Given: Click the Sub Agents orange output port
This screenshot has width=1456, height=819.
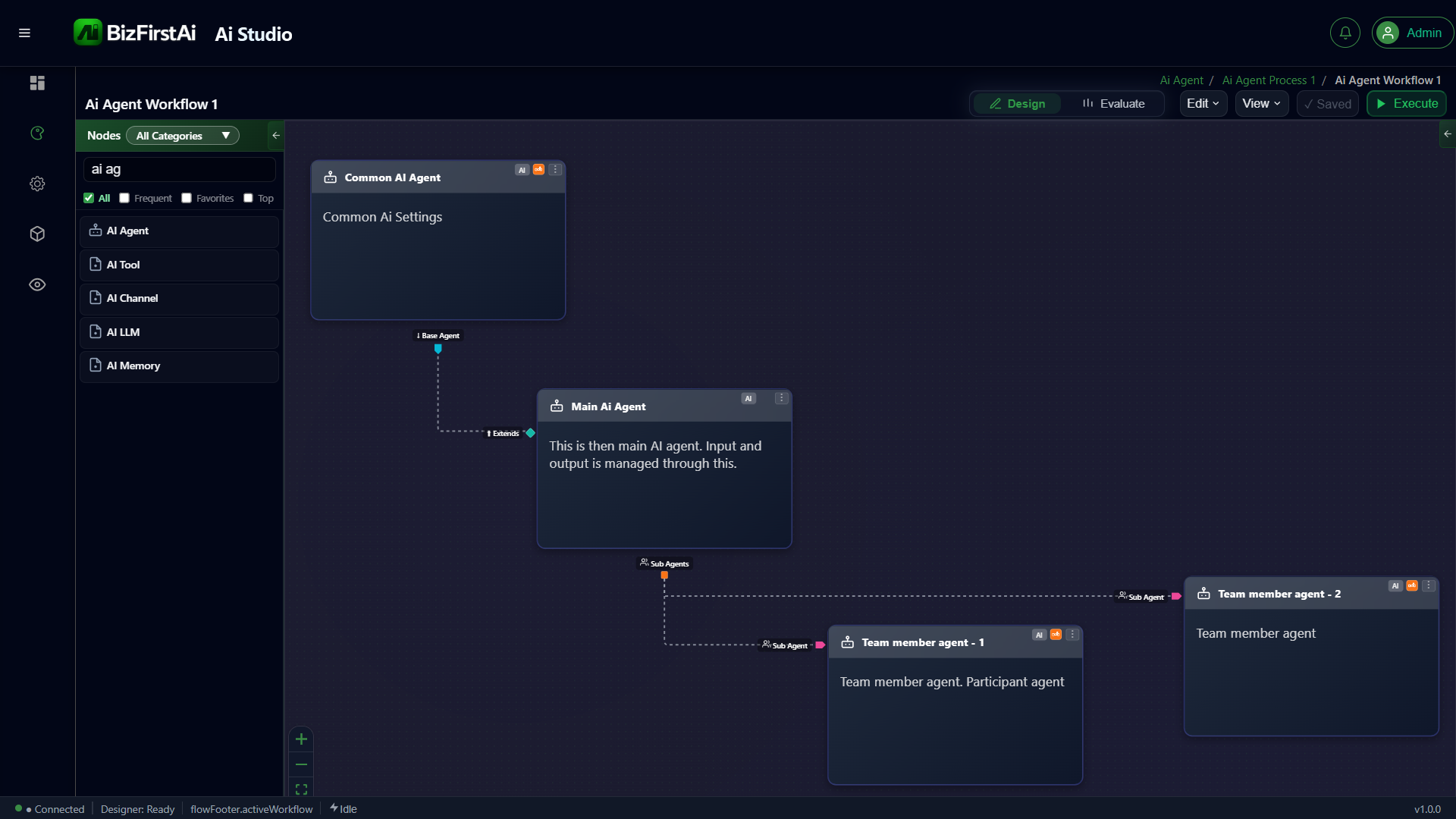Looking at the screenshot, I should tap(664, 576).
